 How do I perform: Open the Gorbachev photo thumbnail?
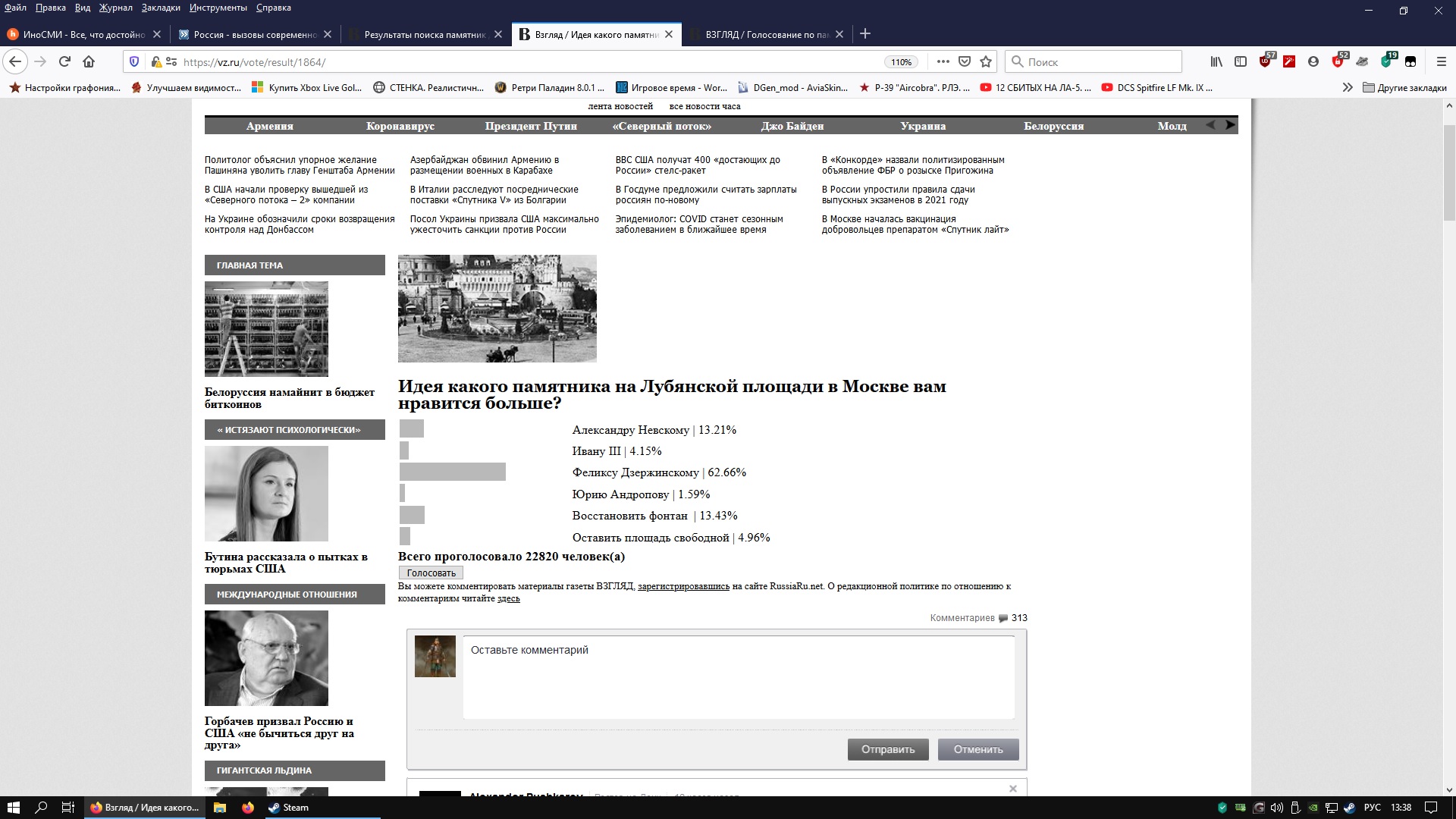[266, 658]
